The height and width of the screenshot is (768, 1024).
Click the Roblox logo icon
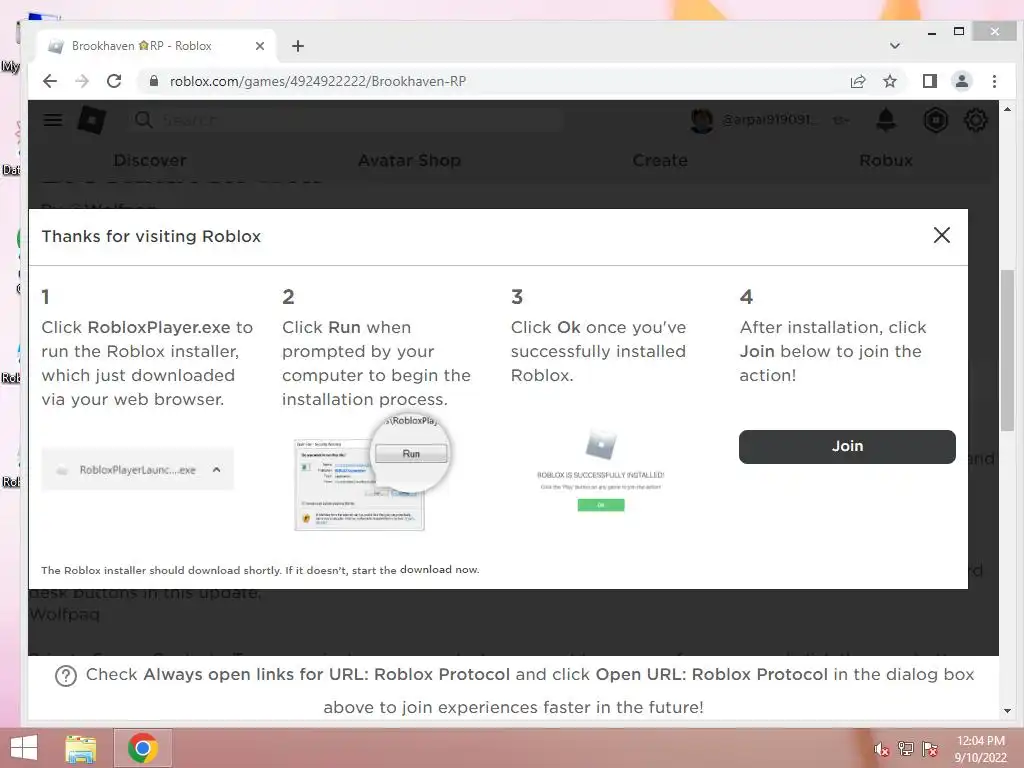[91, 120]
